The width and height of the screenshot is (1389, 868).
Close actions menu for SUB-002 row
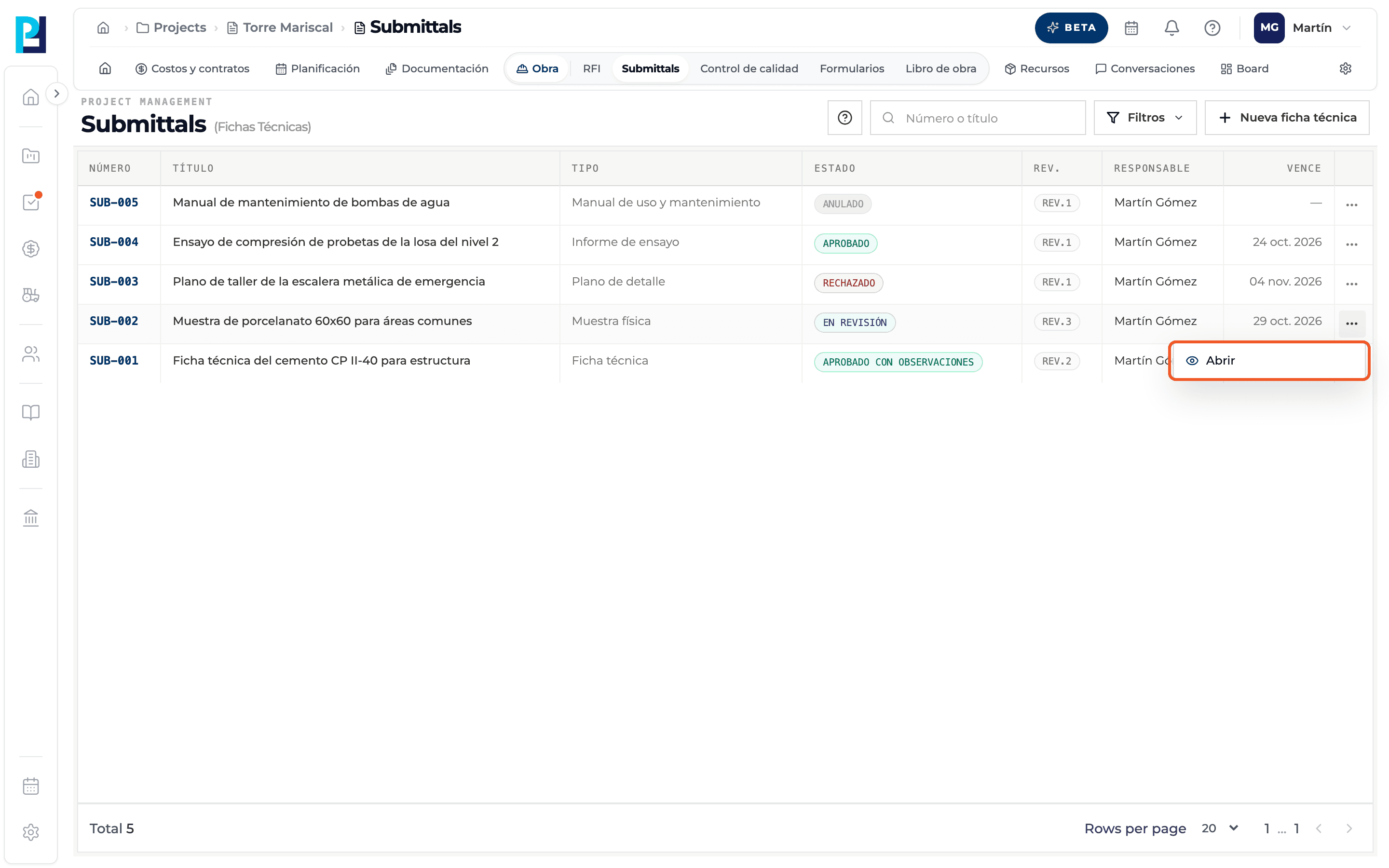pyautogui.click(x=1351, y=324)
